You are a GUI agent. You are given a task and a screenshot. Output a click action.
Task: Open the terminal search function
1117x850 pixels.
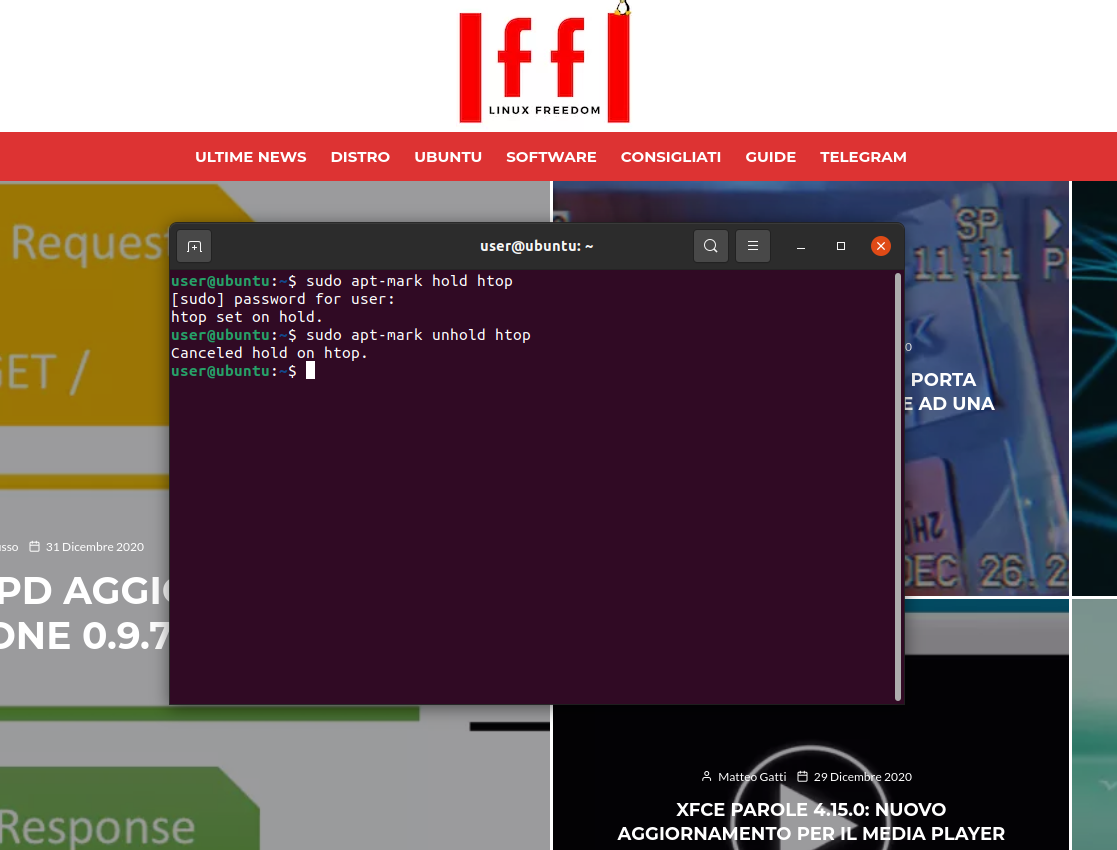coord(711,245)
